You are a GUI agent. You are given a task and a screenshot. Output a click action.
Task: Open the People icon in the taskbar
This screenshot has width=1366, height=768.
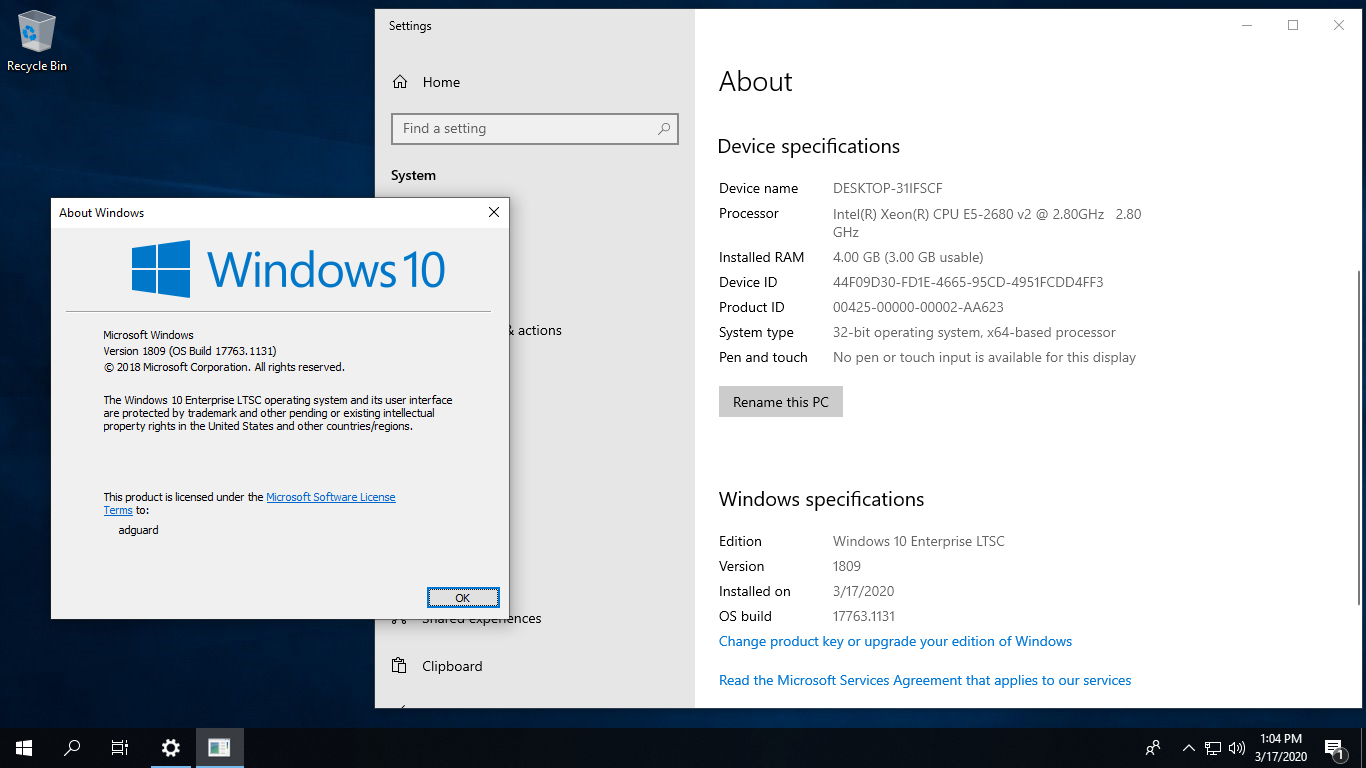(1153, 747)
